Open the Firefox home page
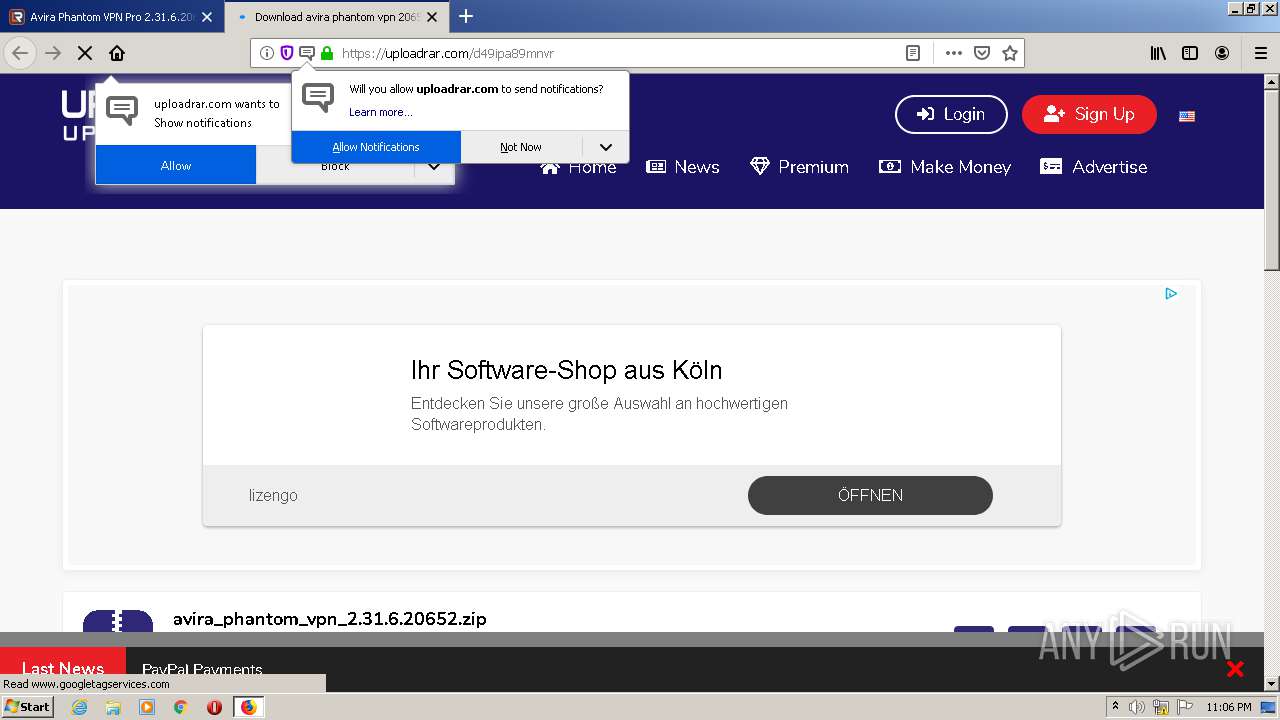Screen dimensions: 1280x720 (117, 53)
